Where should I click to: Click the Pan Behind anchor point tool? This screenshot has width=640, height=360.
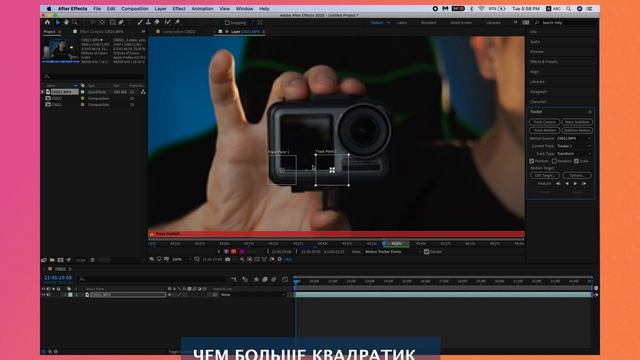point(102,22)
